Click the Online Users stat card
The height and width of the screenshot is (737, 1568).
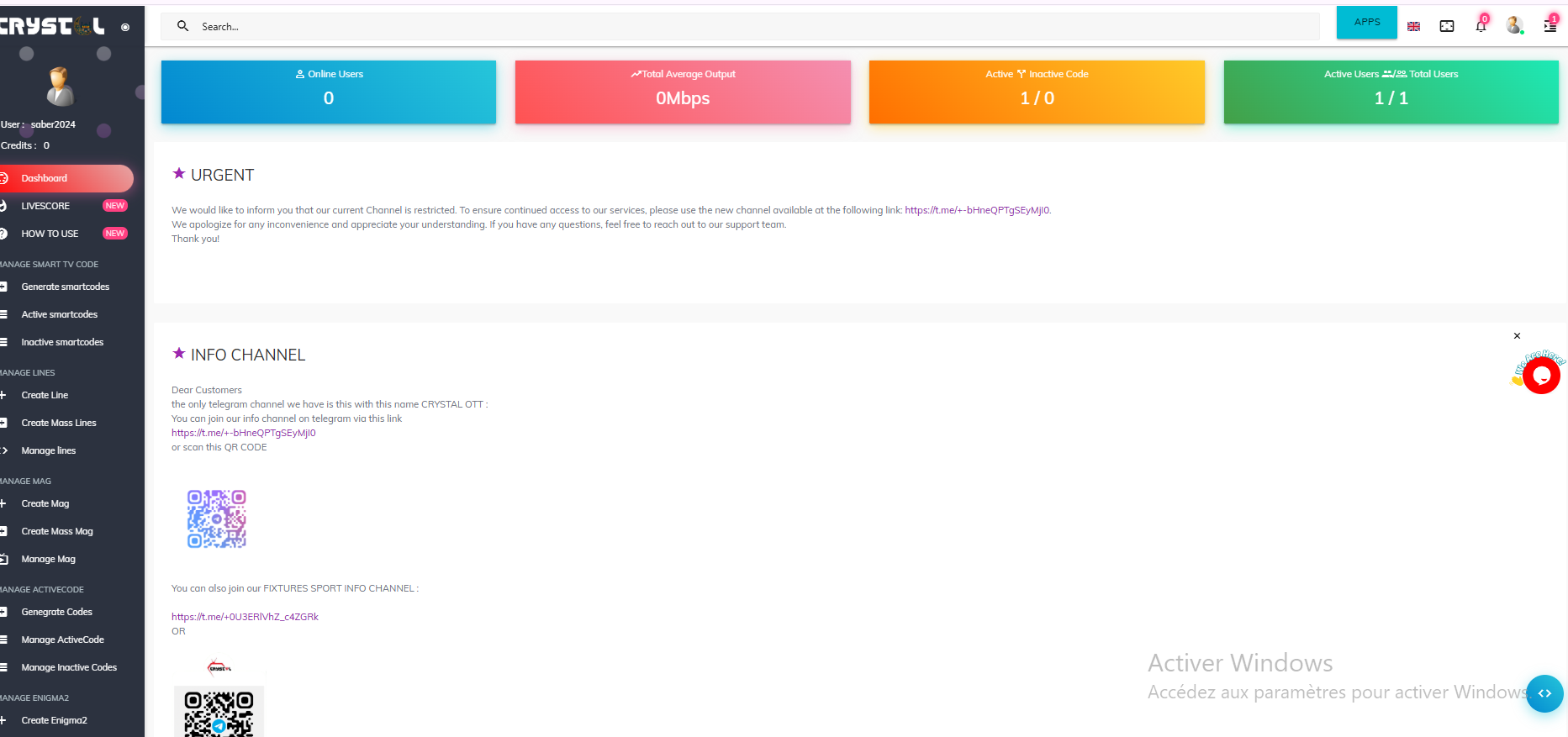pyautogui.click(x=328, y=92)
